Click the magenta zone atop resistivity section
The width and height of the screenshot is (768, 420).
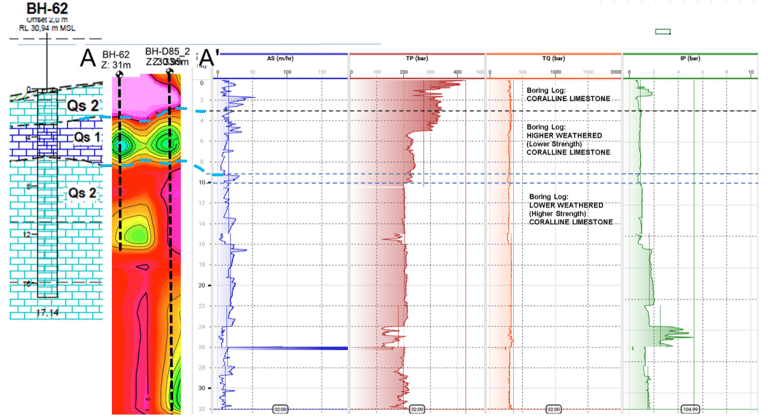144,98
